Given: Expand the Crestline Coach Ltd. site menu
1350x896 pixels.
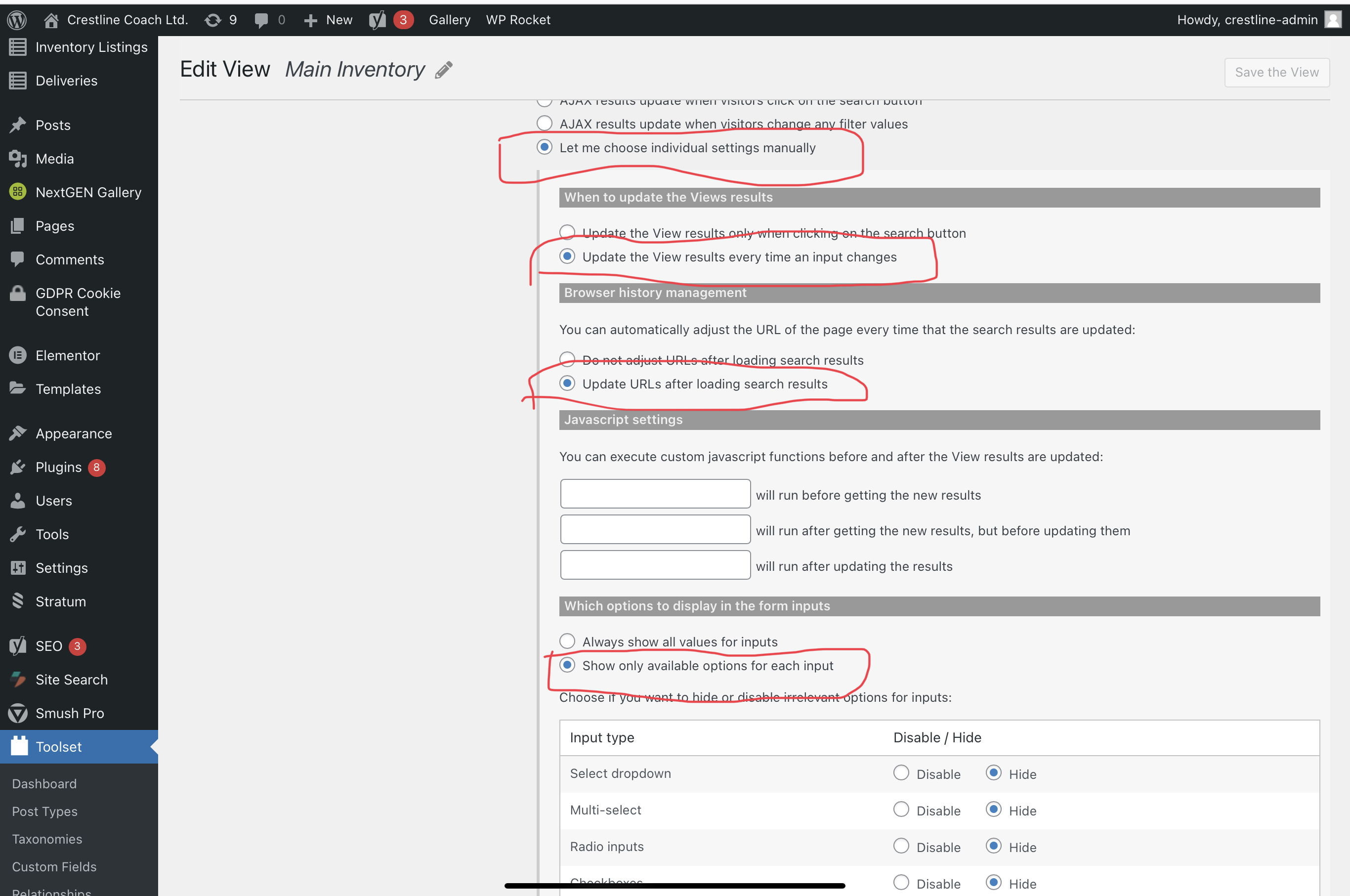Looking at the screenshot, I should pos(127,20).
